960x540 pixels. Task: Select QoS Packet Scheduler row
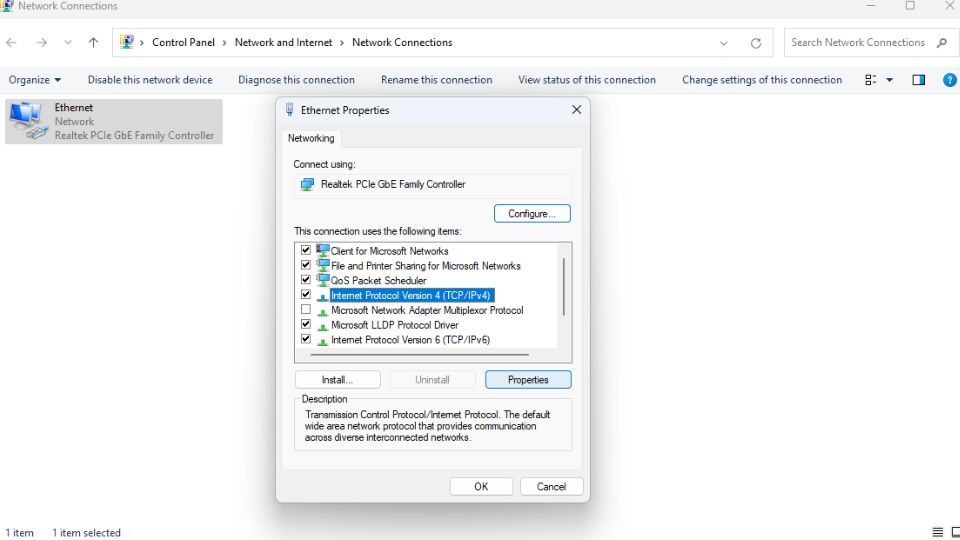378,280
